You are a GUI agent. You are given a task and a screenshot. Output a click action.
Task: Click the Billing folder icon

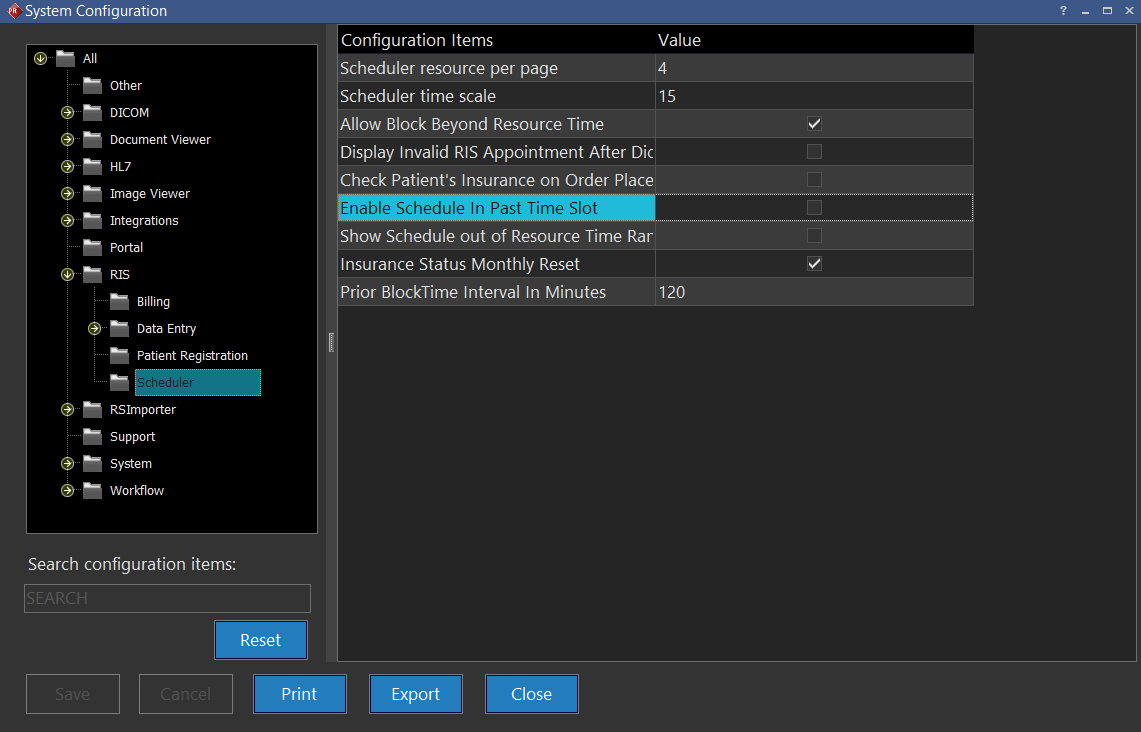(x=119, y=301)
